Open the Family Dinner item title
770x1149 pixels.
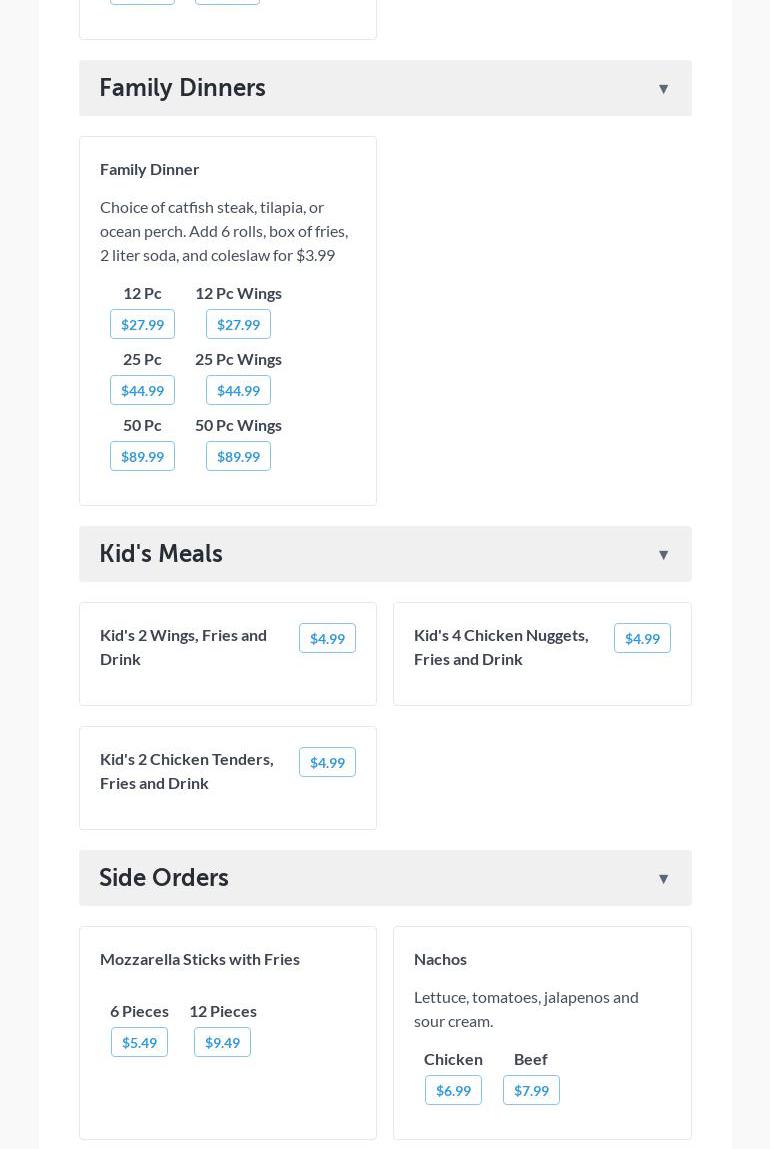(150, 169)
